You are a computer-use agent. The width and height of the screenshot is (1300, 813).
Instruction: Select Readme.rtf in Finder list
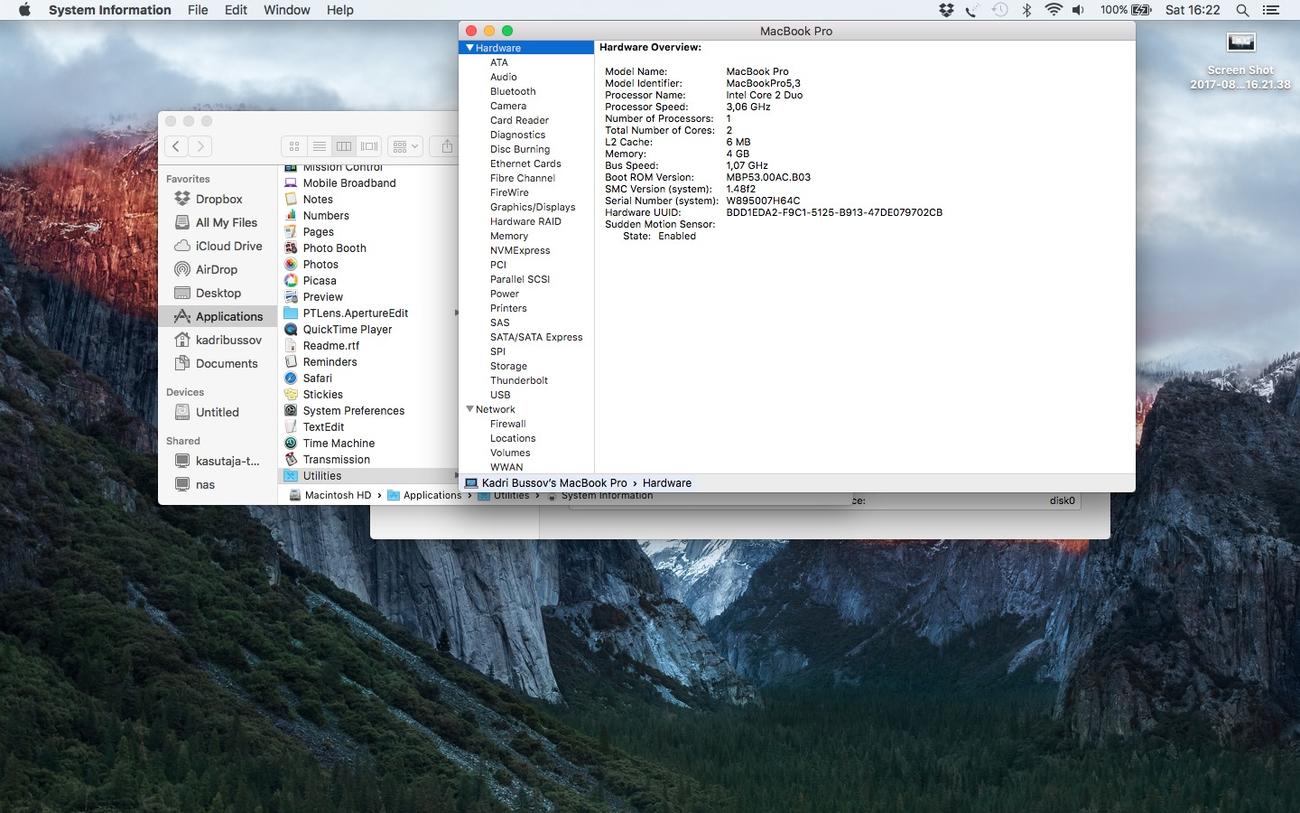coord(331,345)
